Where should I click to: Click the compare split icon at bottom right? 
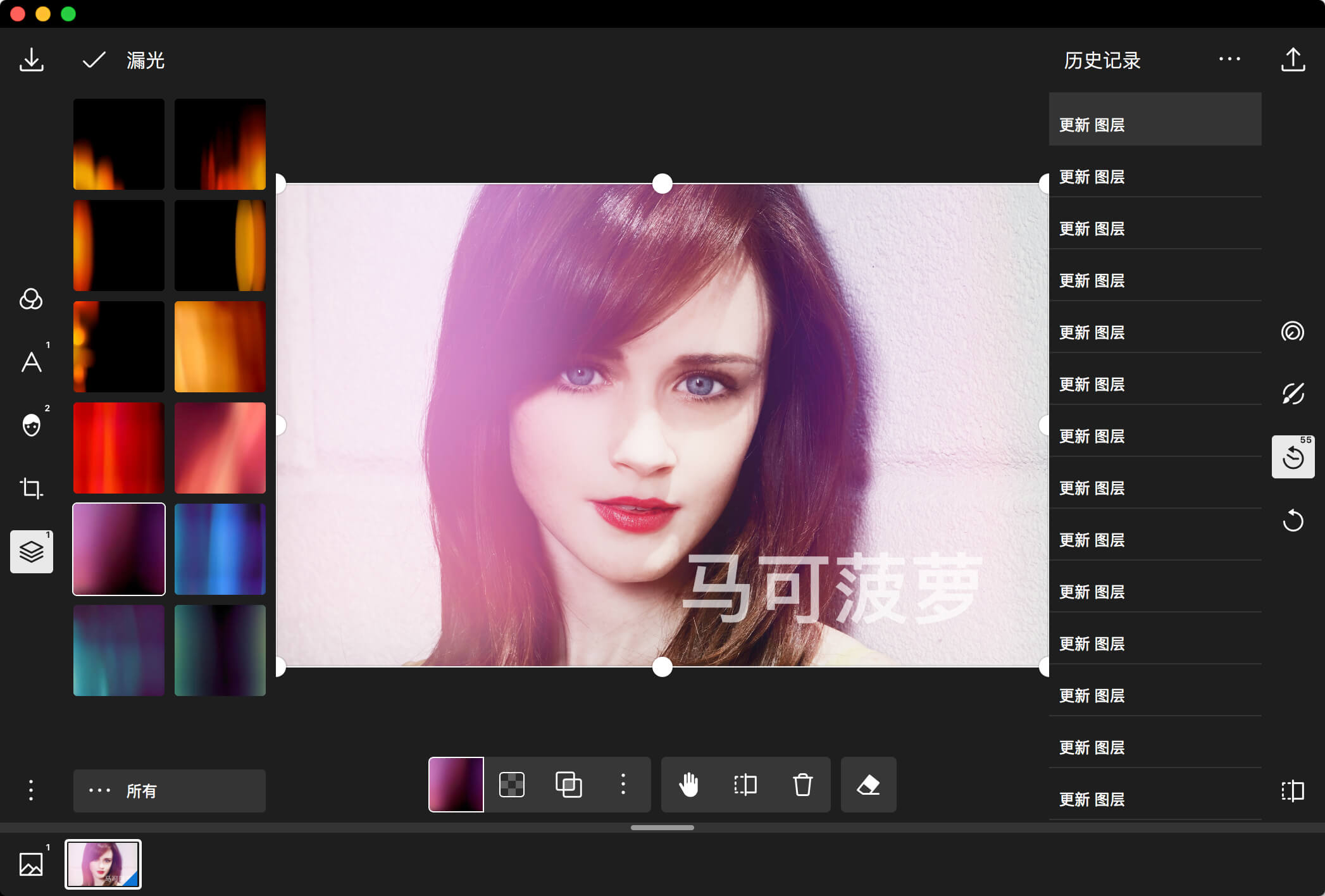[1293, 791]
